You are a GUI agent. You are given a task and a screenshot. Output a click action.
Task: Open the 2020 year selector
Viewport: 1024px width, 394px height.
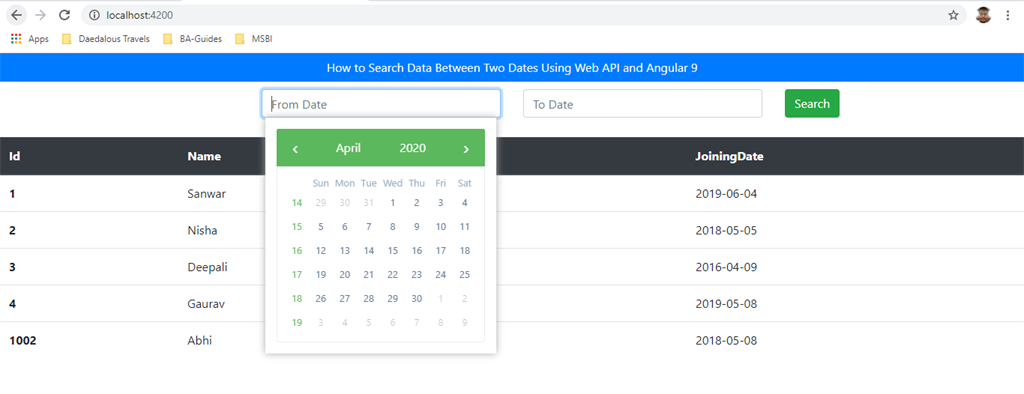coord(413,148)
